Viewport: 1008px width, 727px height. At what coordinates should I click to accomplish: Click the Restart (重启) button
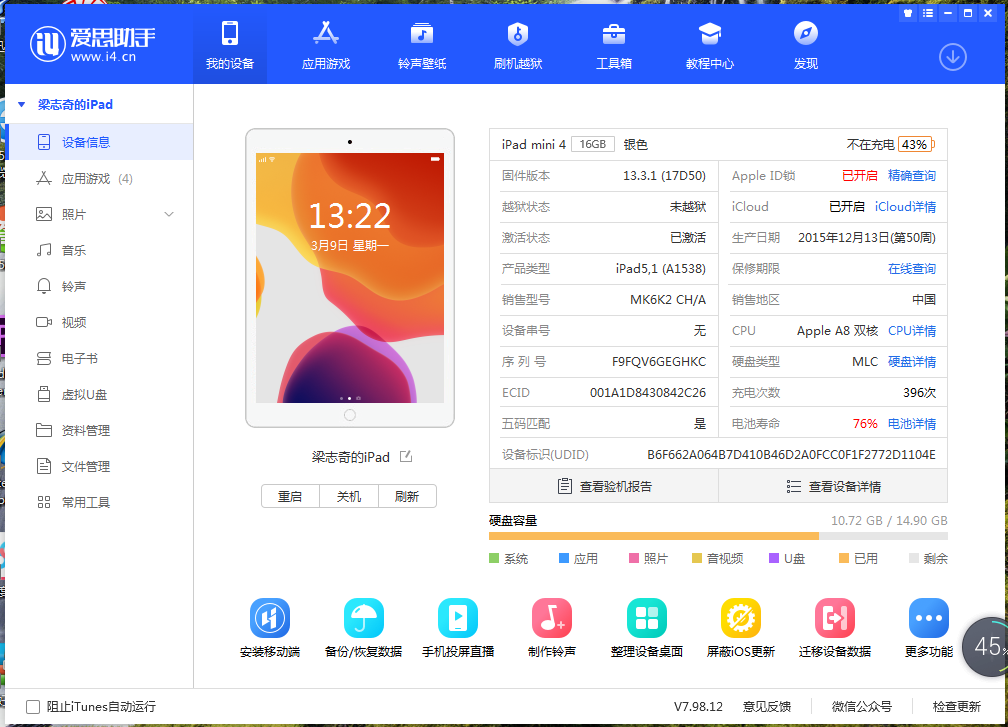pos(290,496)
